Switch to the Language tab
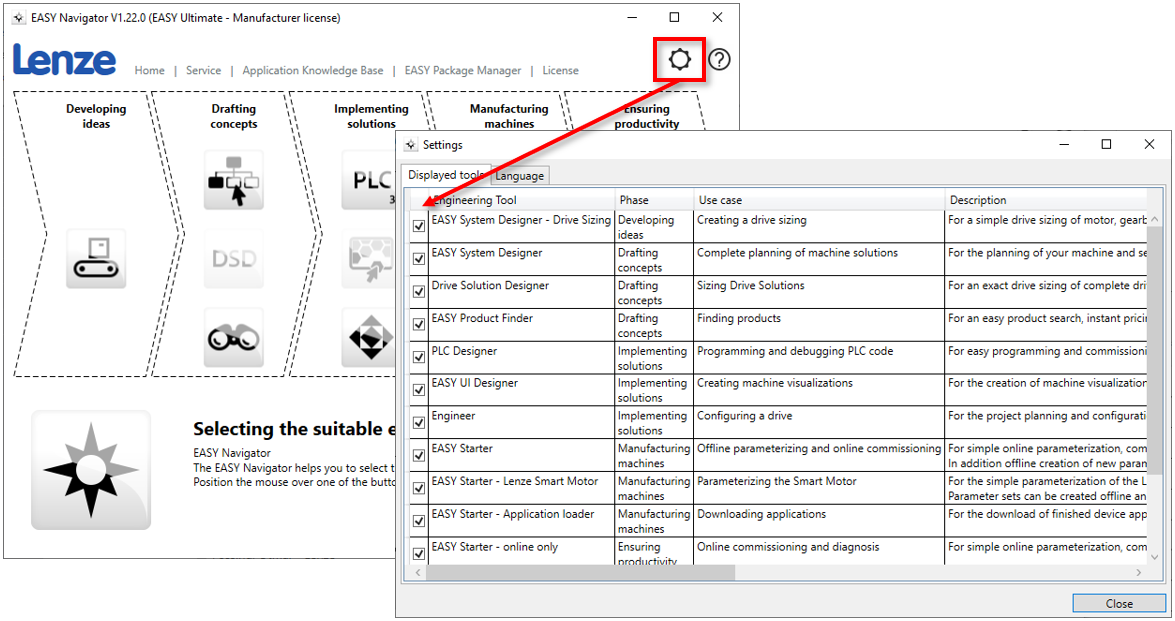 pyautogui.click(x=520, y=176)
